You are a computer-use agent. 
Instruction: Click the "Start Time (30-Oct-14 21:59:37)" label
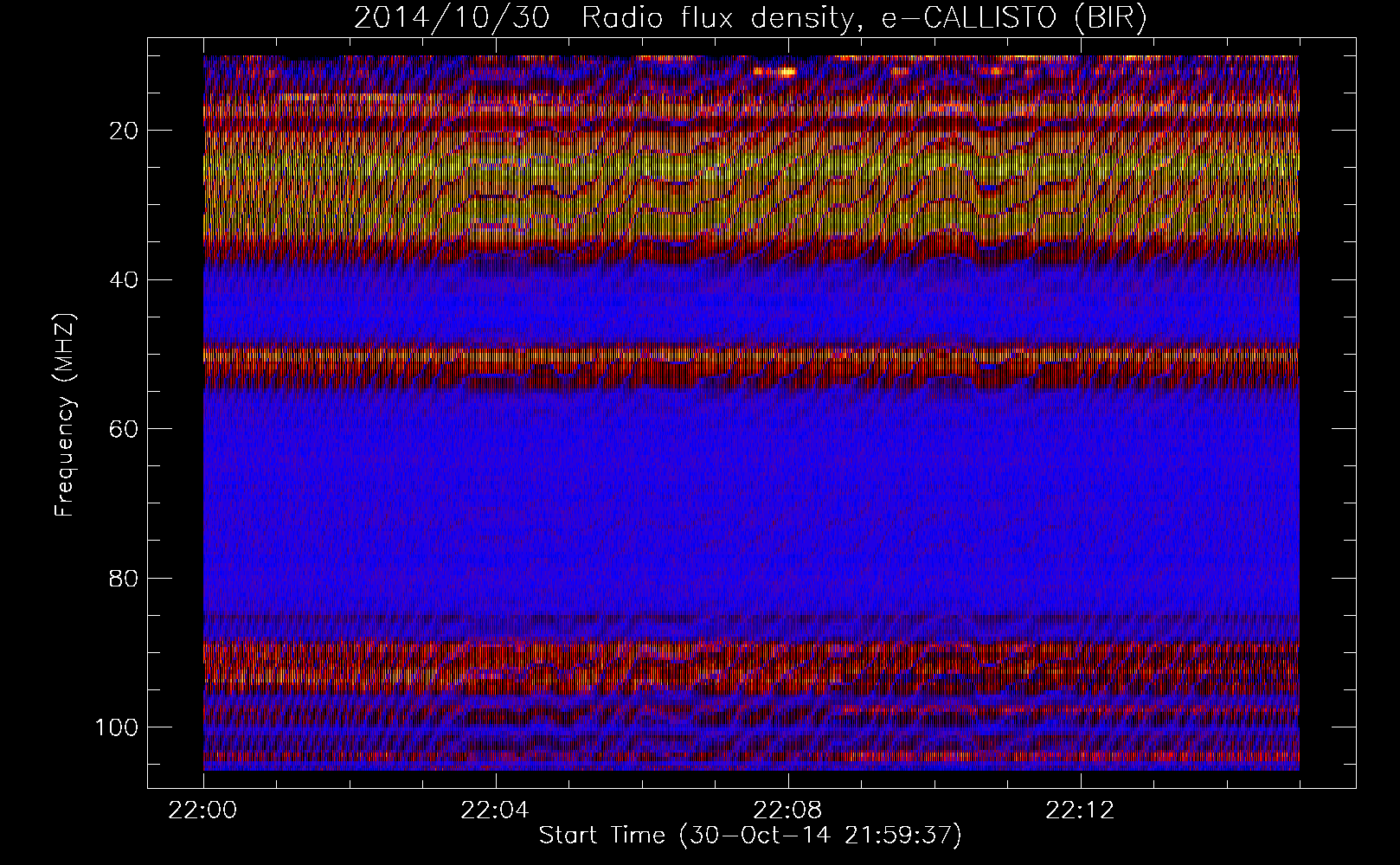pyautogui.click(x=750, y=835)
